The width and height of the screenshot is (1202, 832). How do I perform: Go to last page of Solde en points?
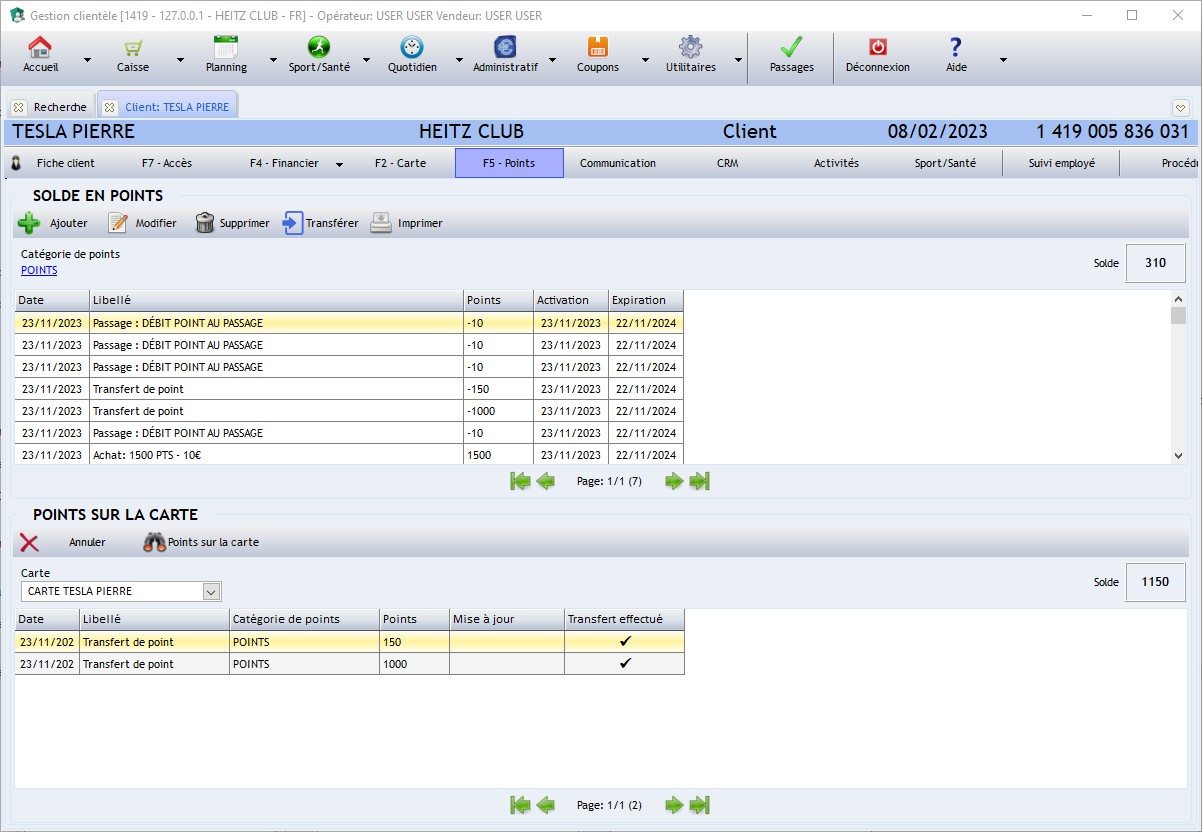[700, 481]
